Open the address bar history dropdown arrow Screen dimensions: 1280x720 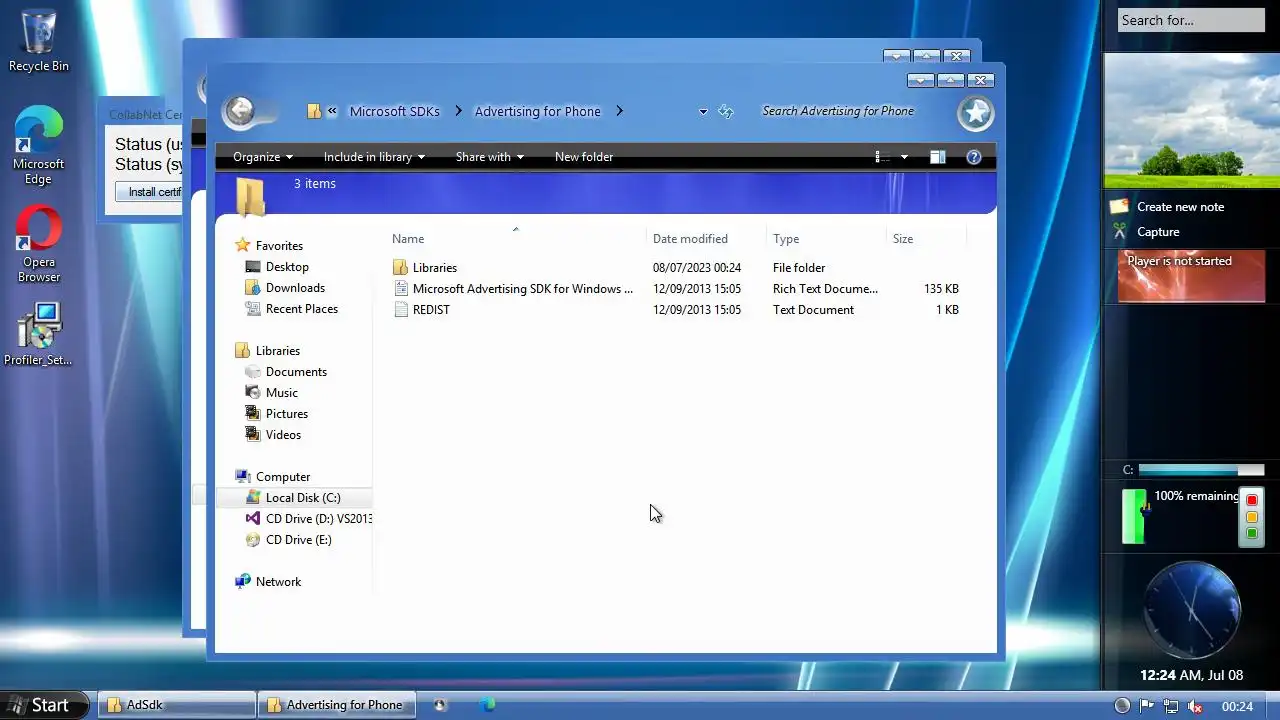tap(703, 112)
